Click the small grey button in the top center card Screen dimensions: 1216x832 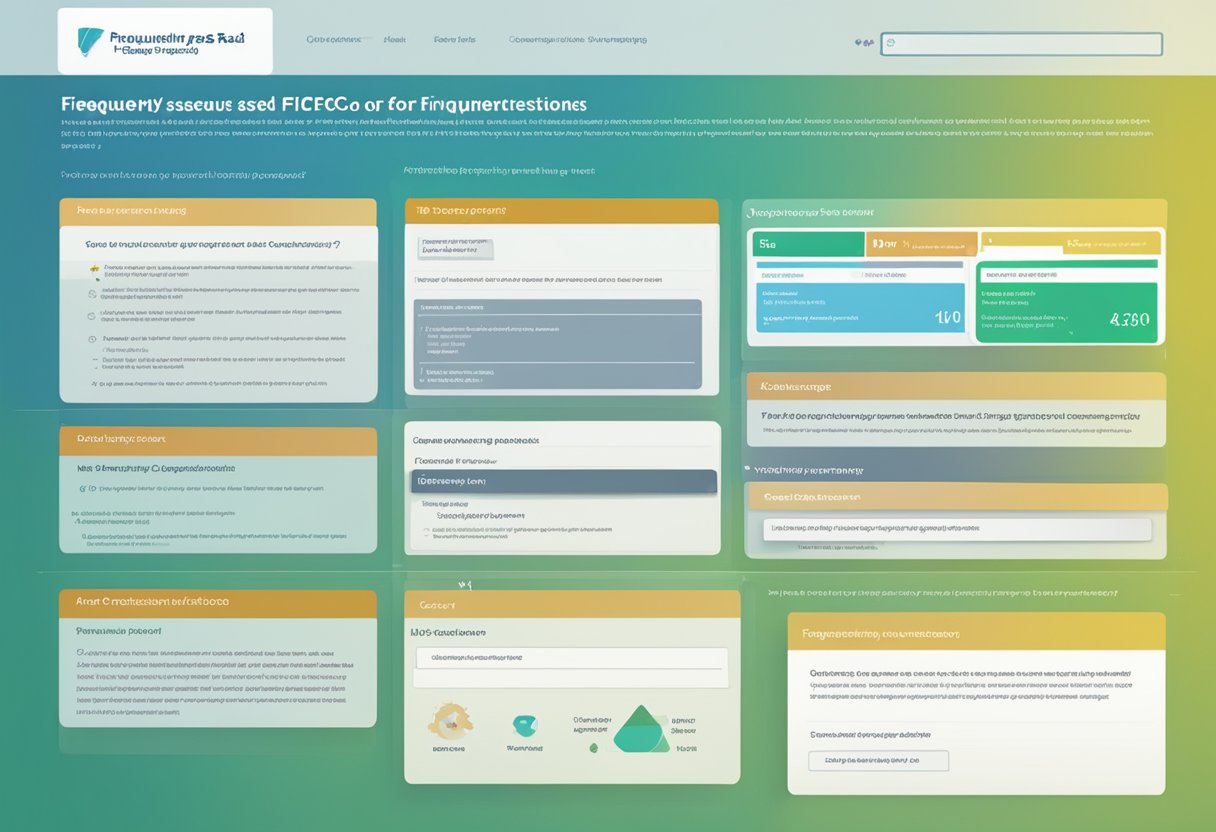454,248
